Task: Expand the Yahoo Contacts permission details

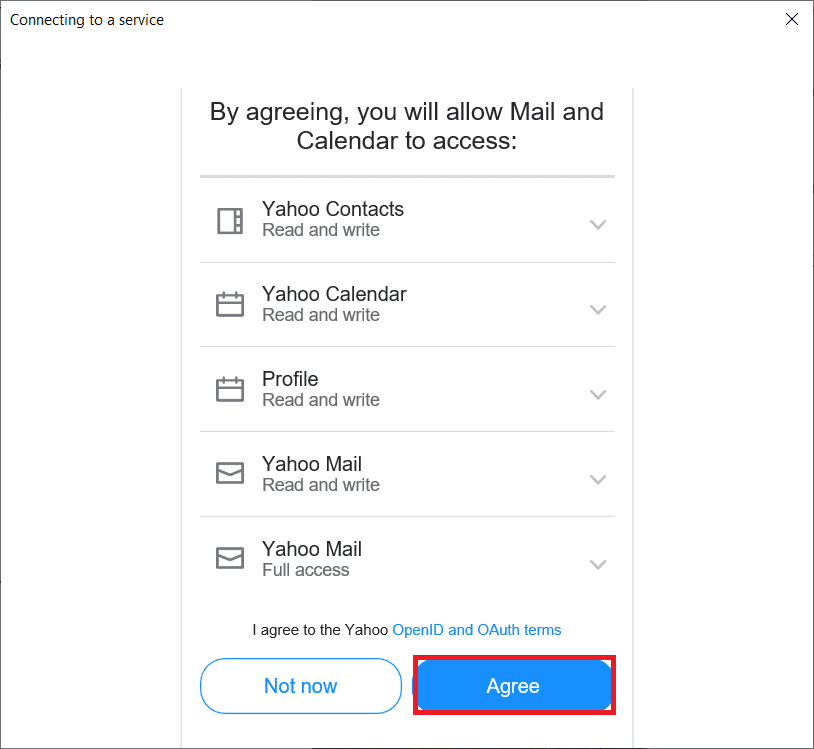Action: coord(598,225)
